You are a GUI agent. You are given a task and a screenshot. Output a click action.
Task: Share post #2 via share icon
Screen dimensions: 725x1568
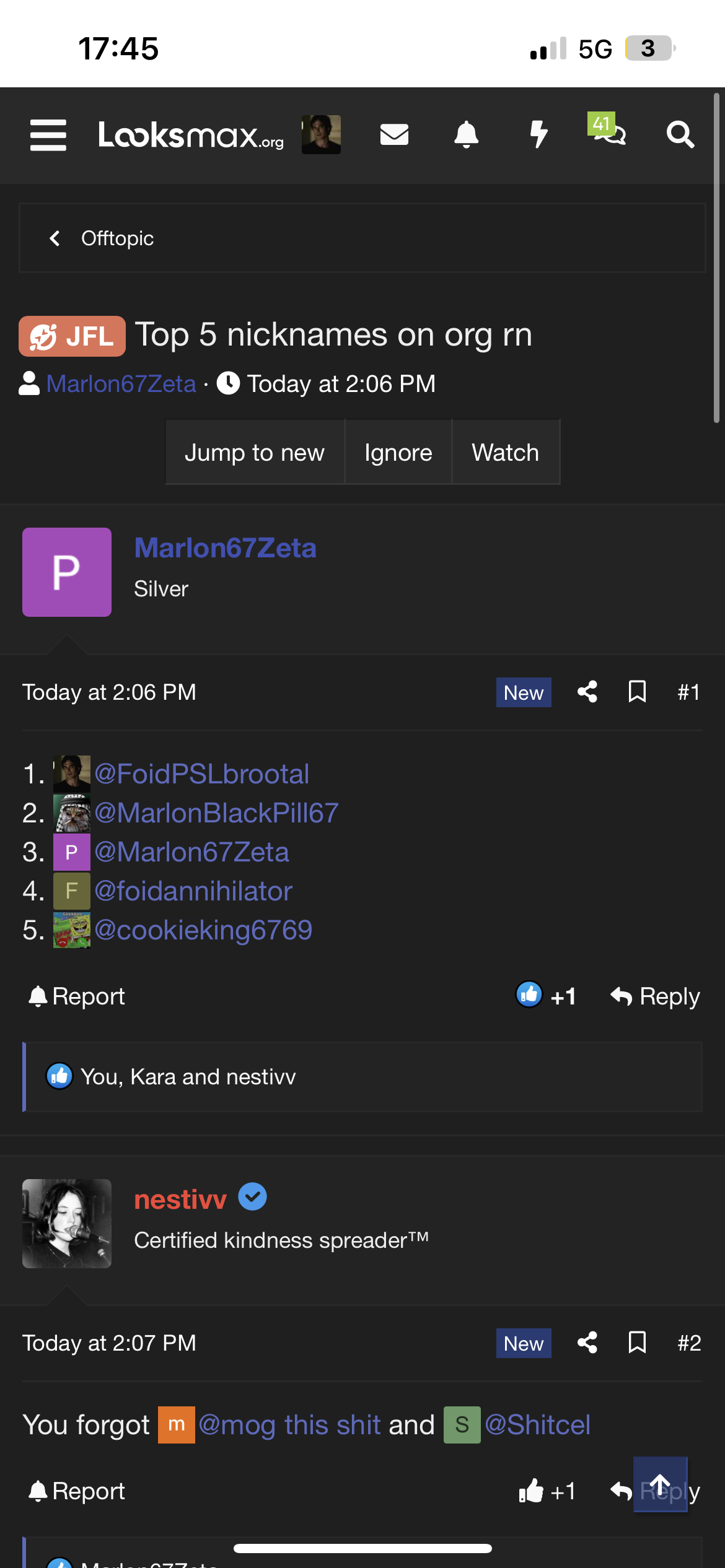point(587,1343)
